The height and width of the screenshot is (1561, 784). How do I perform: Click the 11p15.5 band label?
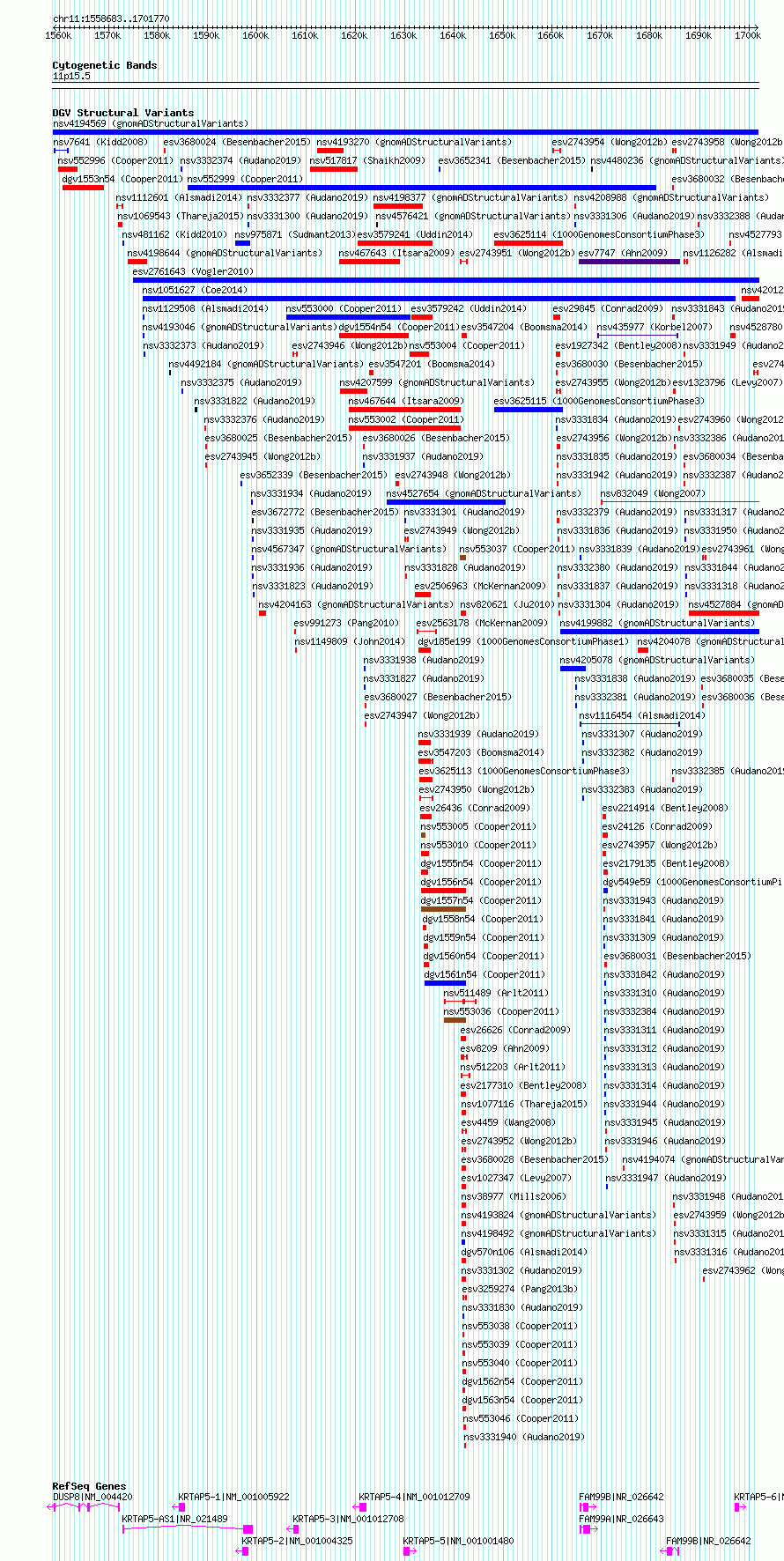71,76
